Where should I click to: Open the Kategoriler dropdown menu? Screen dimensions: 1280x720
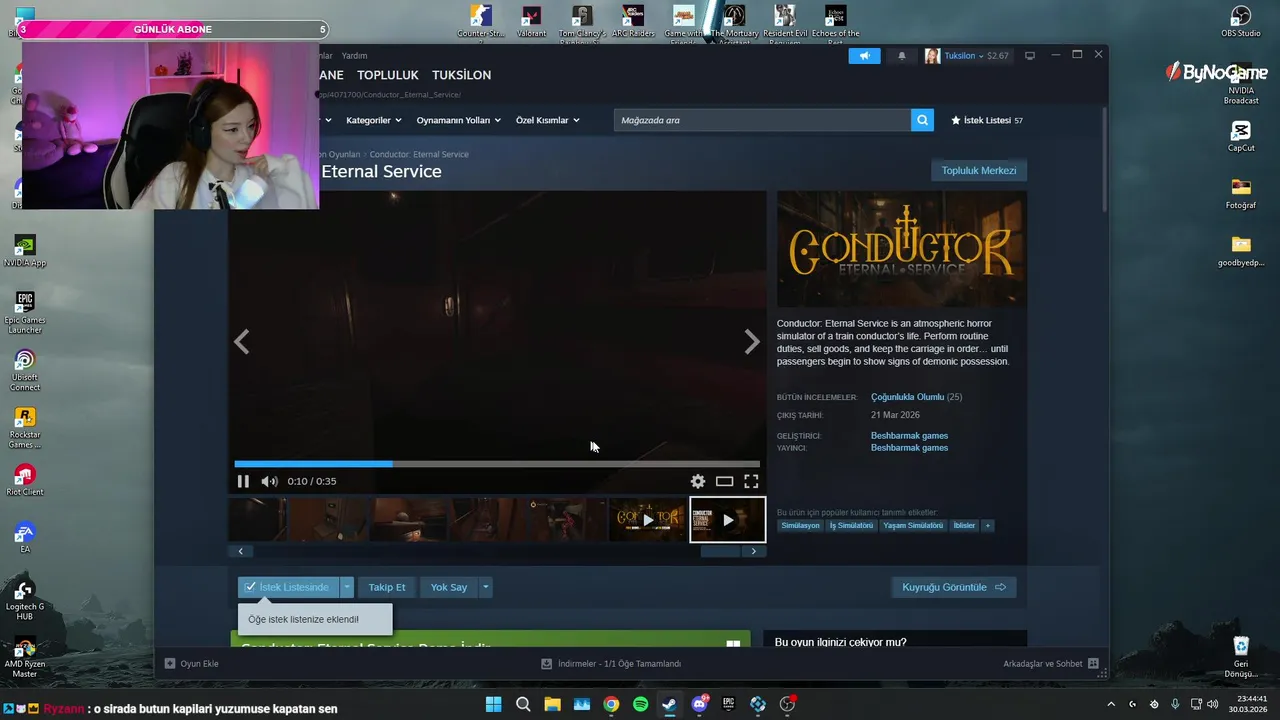click(x=373, y=120)
